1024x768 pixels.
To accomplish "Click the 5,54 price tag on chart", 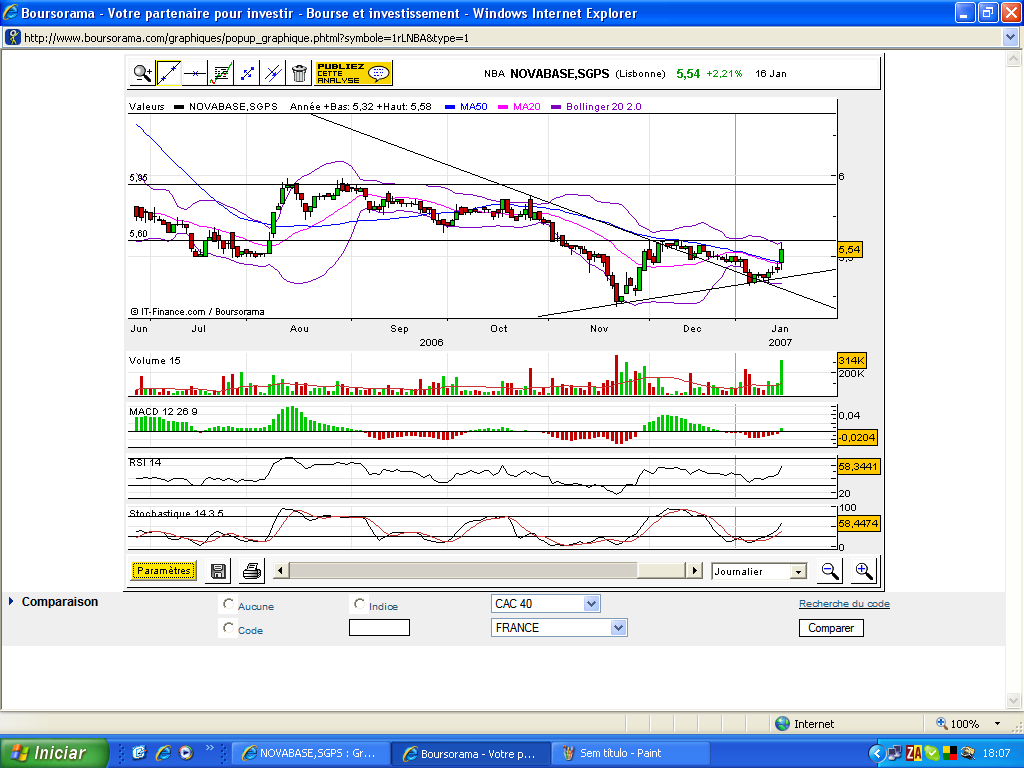I will pyautogui.click(x=849, y=249).
